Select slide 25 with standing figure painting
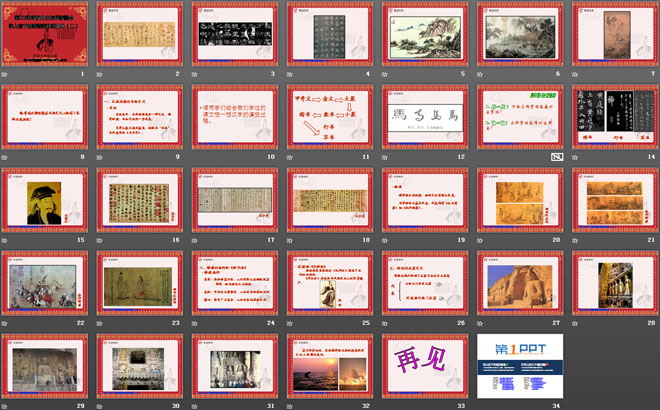This screenshot has height=410, width=660. pyautogui.click(x=330, y=283)
